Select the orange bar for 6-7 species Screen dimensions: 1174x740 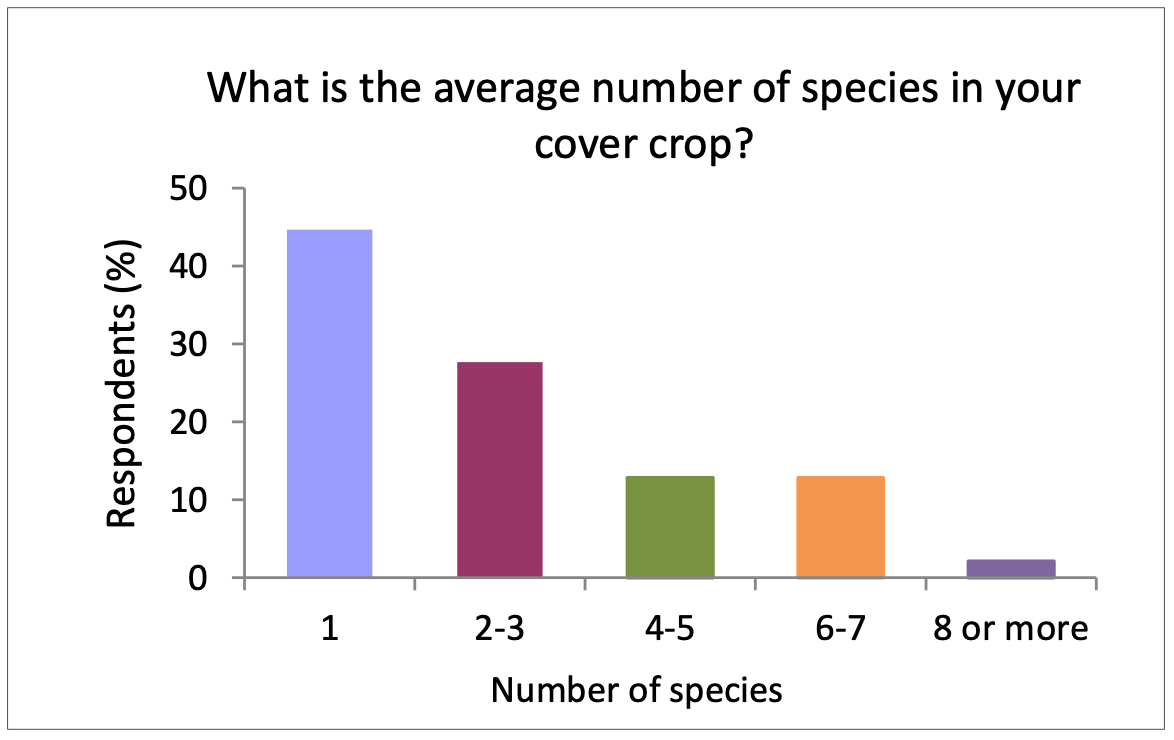(841, 527)
